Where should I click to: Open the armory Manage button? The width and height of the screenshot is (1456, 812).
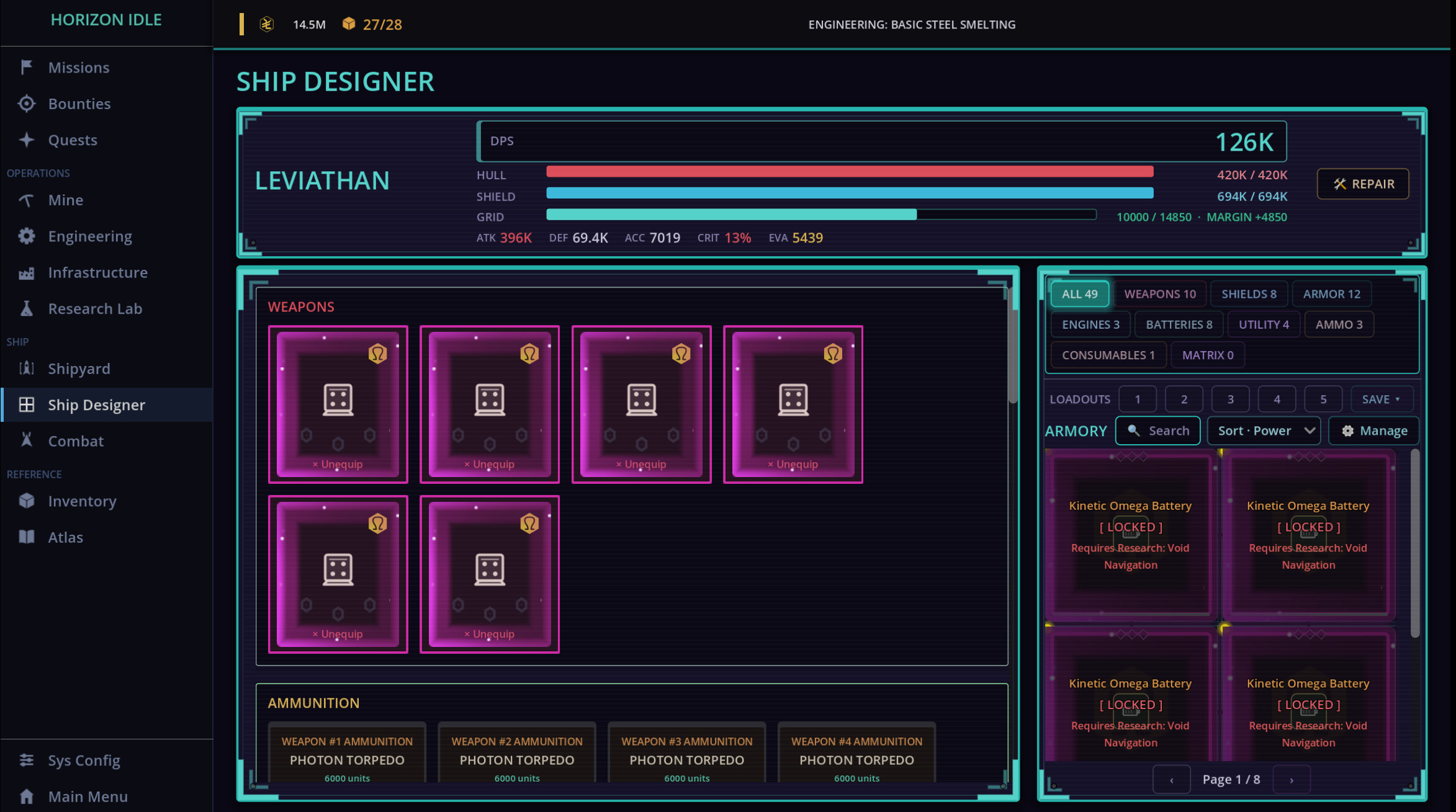pyautogui.click(x=1374, y=431)
